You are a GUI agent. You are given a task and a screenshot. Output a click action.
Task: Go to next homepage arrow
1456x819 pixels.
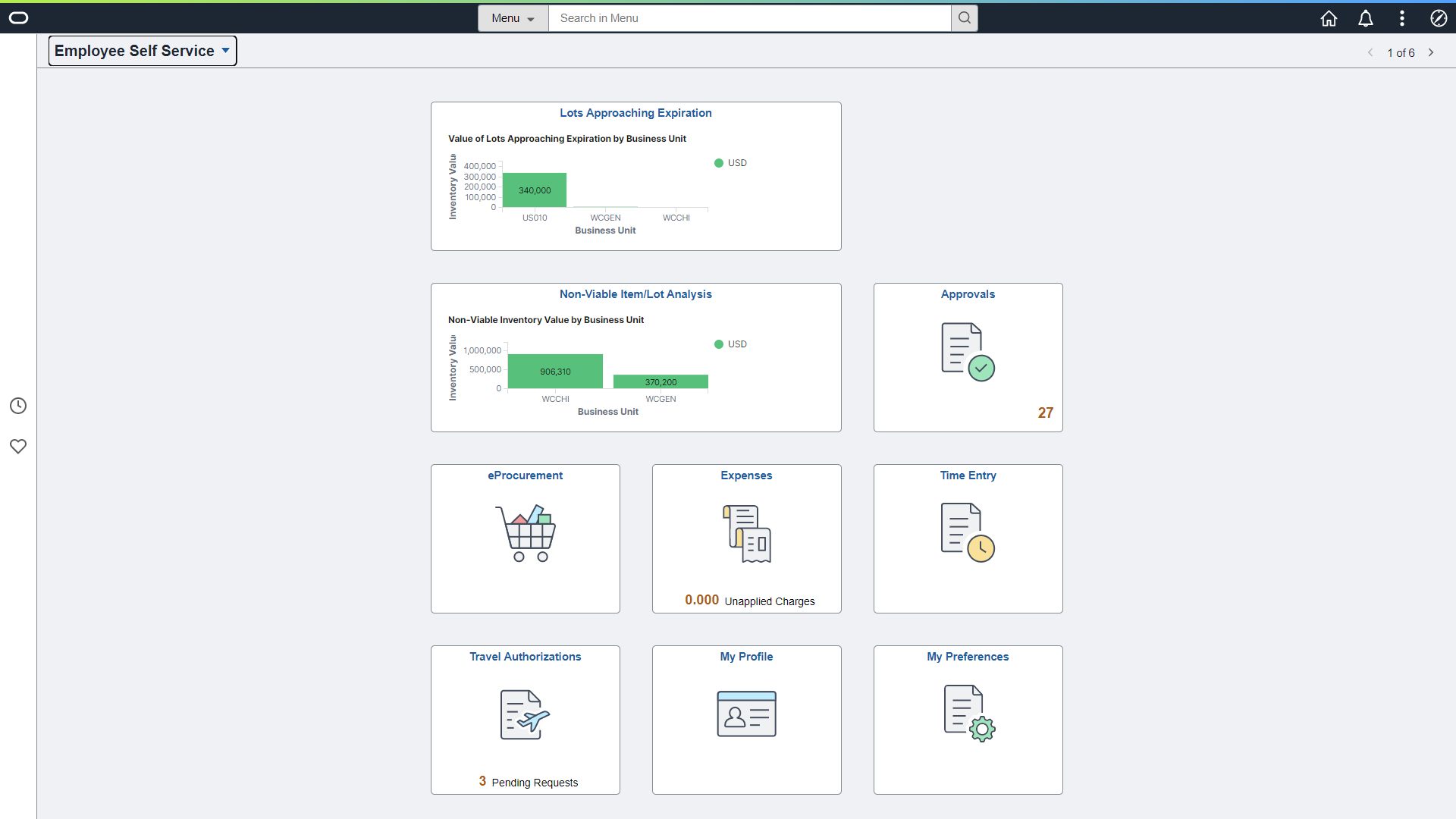[x=1431, y=52]
